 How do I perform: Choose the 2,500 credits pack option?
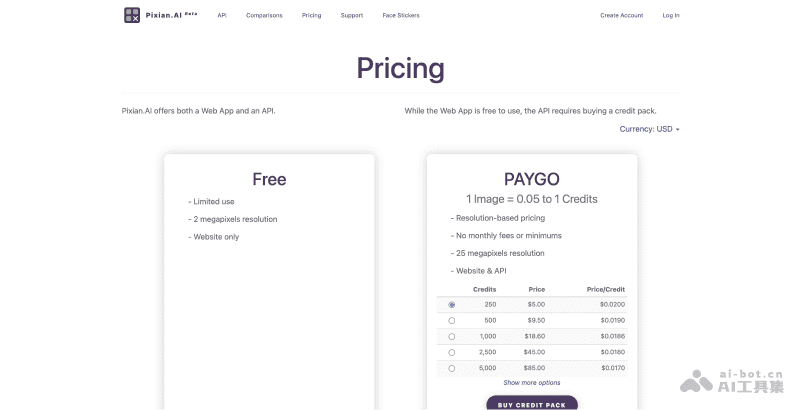pos(452,352)
